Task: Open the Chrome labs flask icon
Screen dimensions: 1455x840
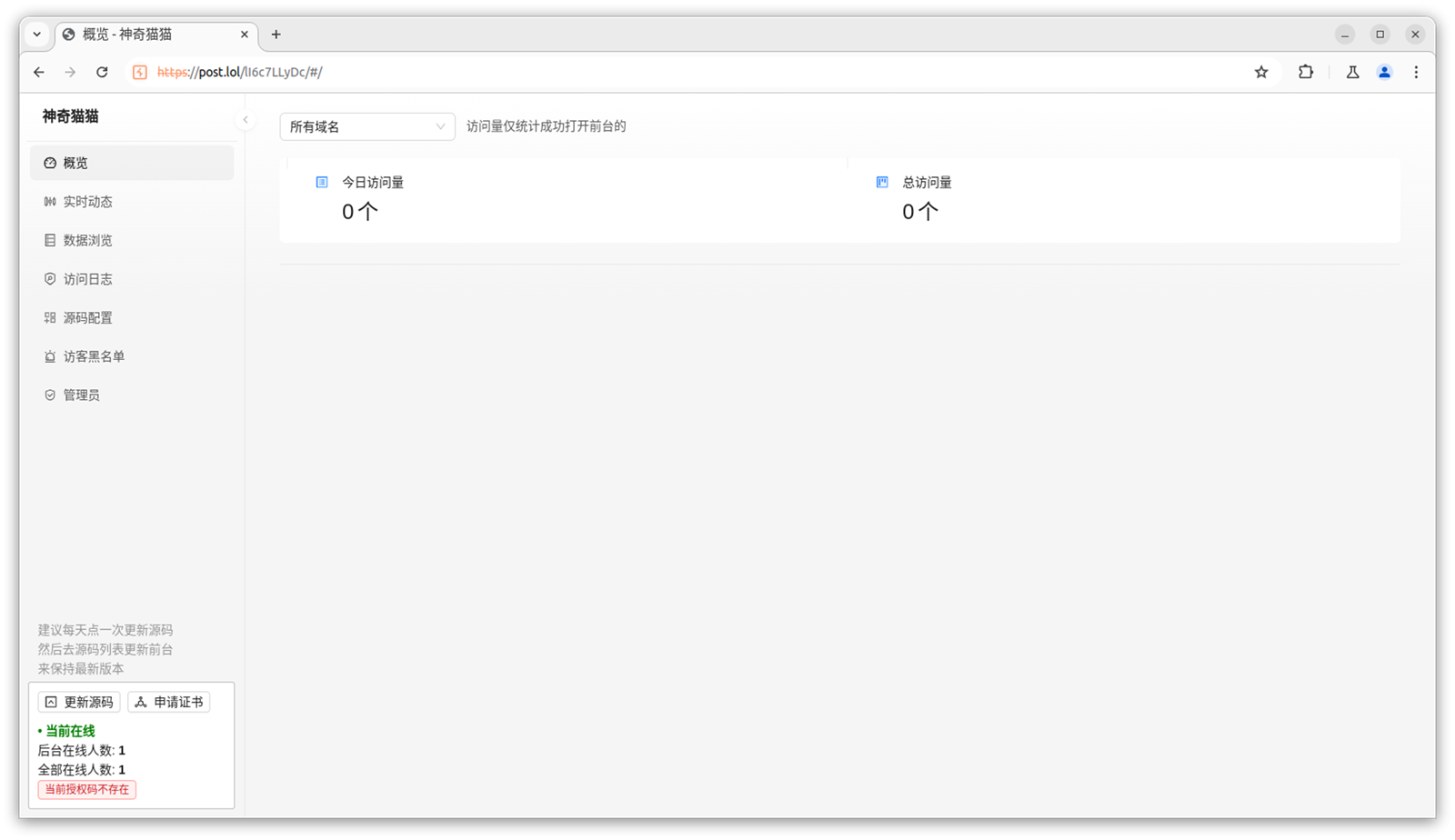Action: [x=1353, y=72]
